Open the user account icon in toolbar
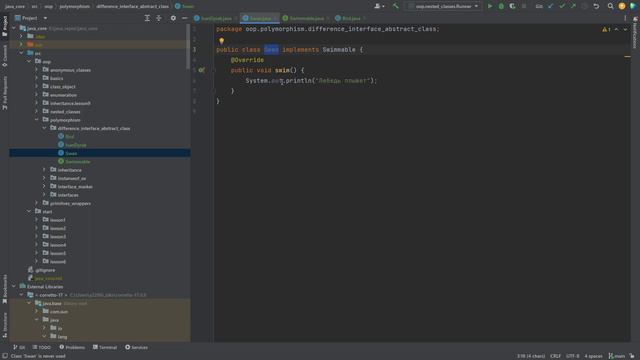Image resolution: width=640 pixels, height=360 pixels. point(379,6)
